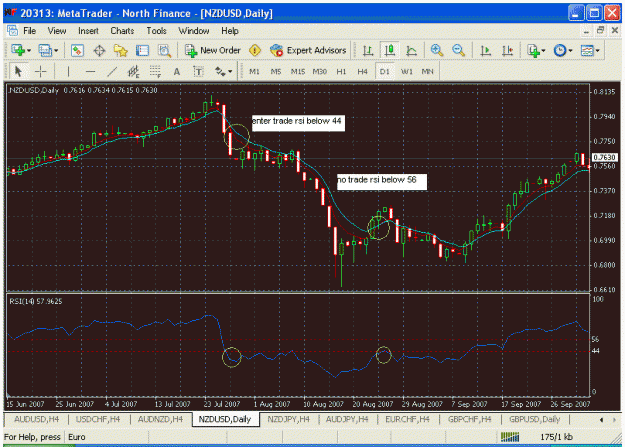Image resolution: width=625 pixels, height=447 pixels.
Task: Select the Text tool labeled A
Action: (177, 72)
